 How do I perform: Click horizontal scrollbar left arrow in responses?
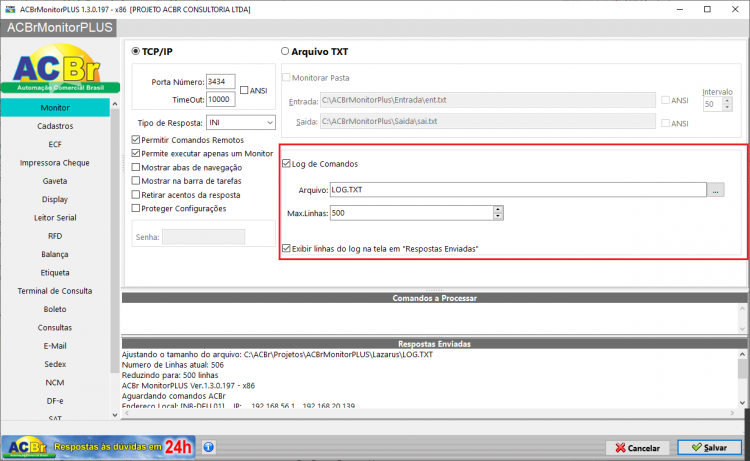pos(127,413)
